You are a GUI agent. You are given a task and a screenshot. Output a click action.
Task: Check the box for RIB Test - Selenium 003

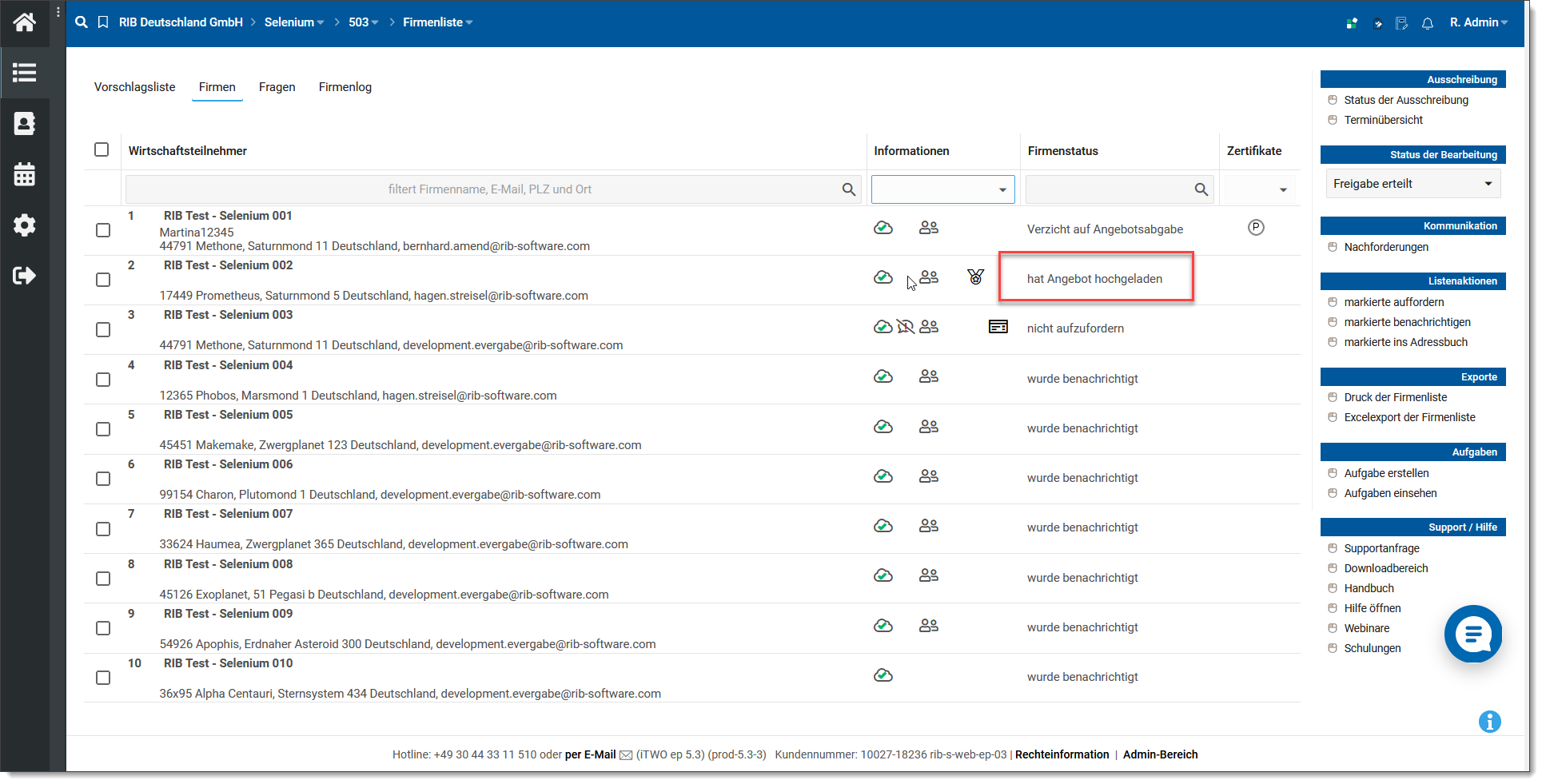tap(103, 329)
